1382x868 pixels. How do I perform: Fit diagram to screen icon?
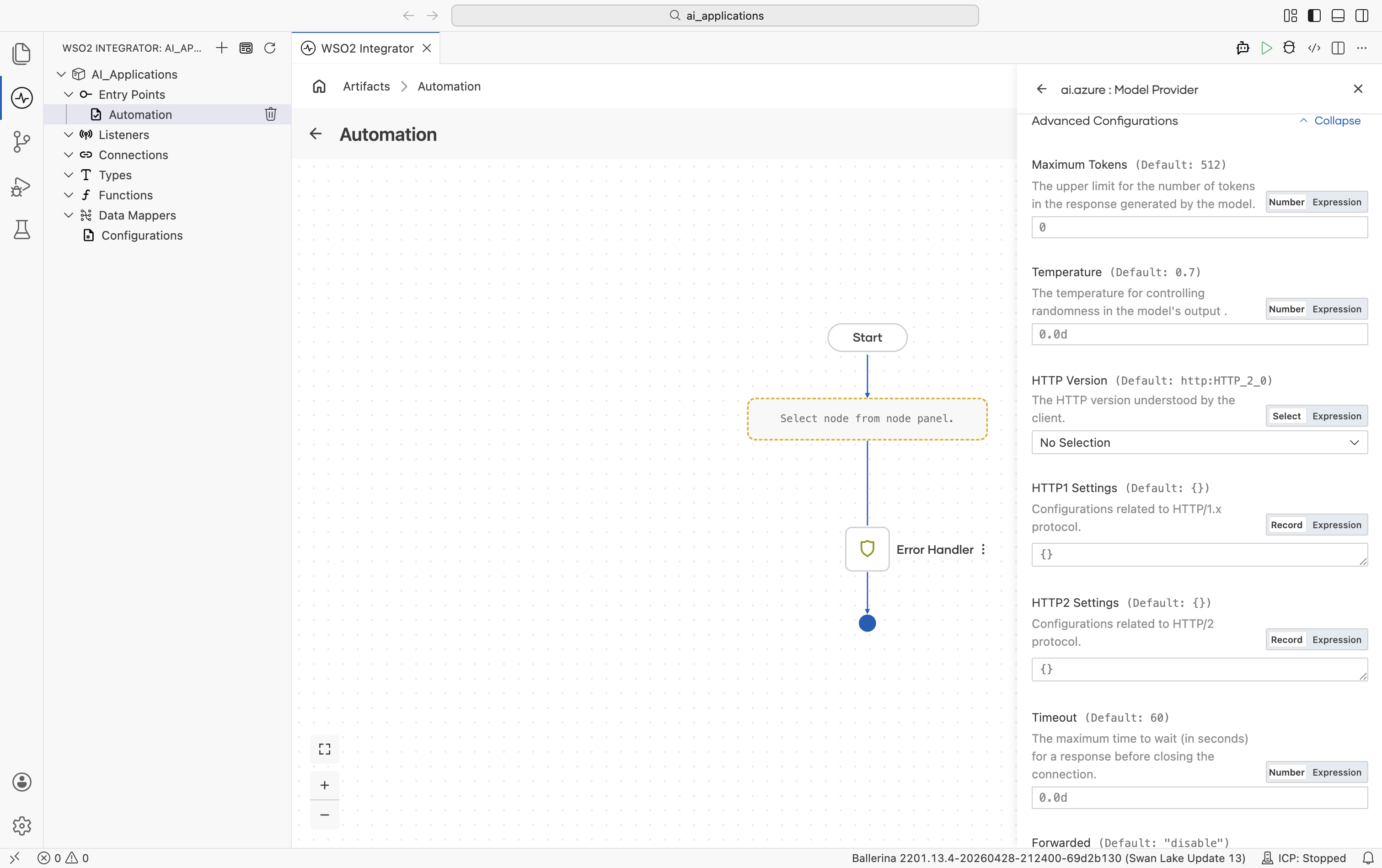pyautogui.click(x=324, y=749)
